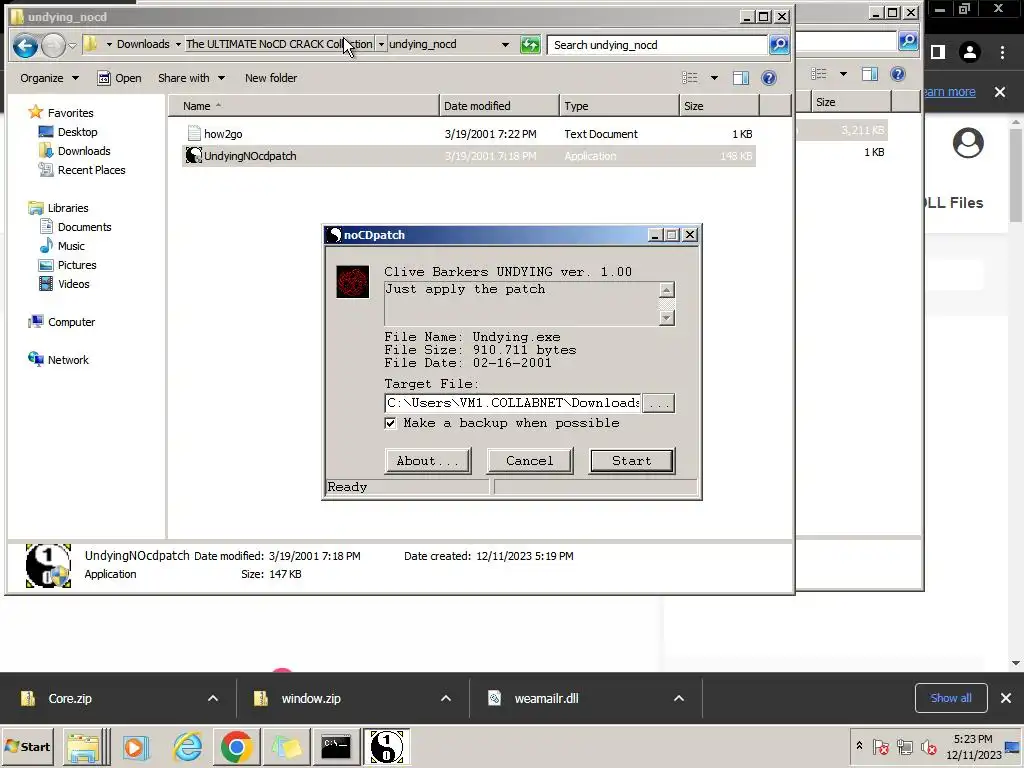
Task: Click the Search undying_nocd field
Action: [657, 45]
